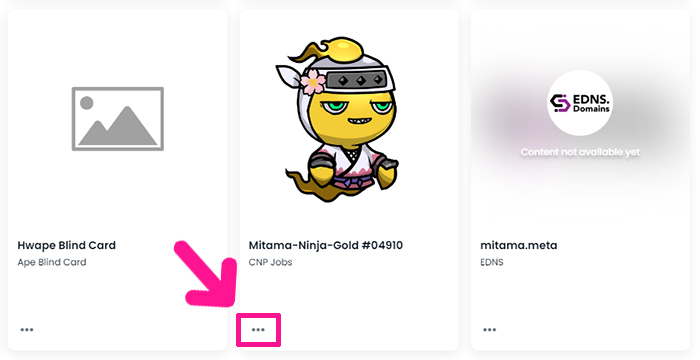Viewport: 700px width, 360px height.
Task: Click the sakura flower on ninja's headband
Action: click(312, 82)
